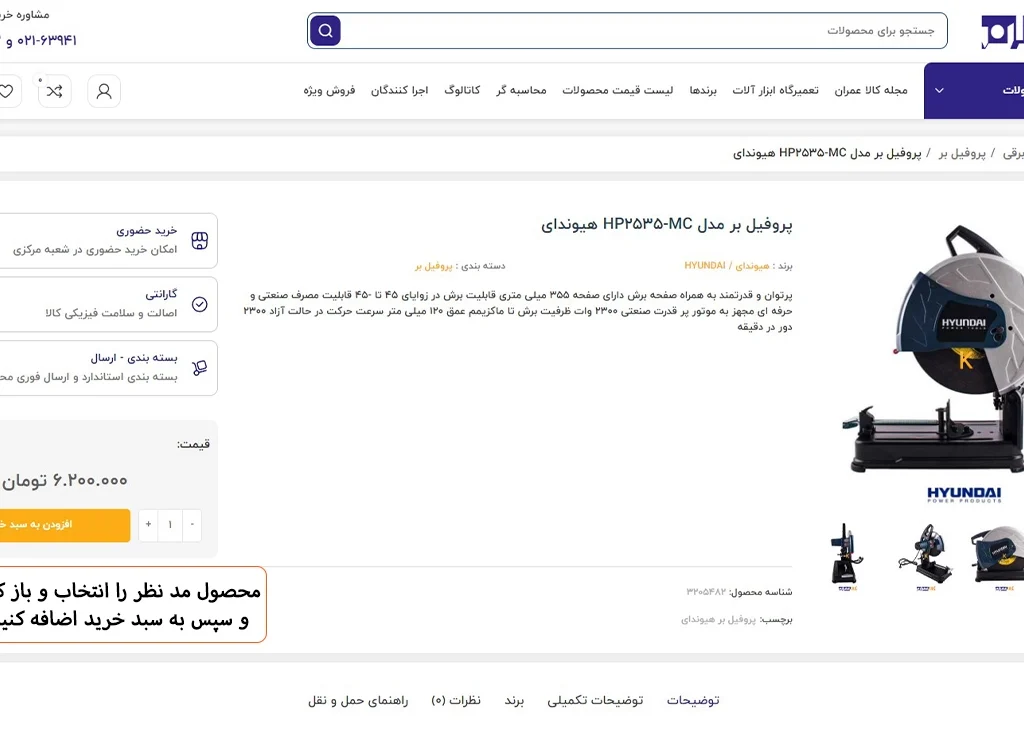The height and width of the screenshot is (730, 1024).
Task: Open the wishlist heart icon
Action: 7,91
